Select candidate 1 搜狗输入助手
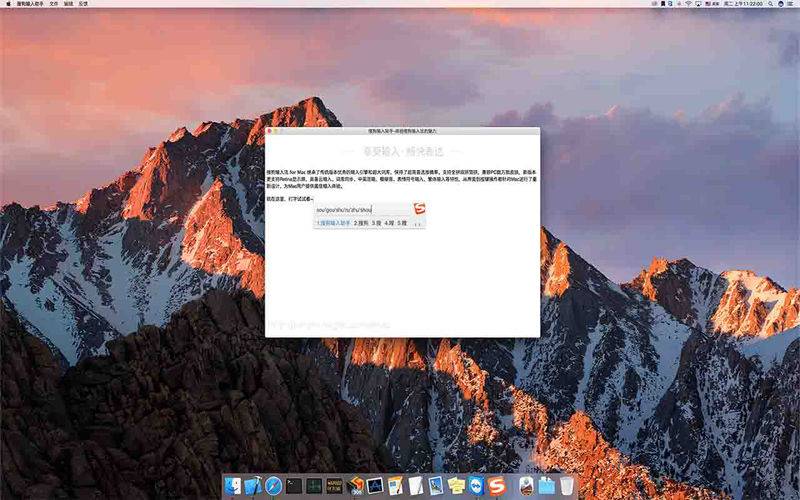This screenshot has width=800, height=500. (x=333, y=223)
